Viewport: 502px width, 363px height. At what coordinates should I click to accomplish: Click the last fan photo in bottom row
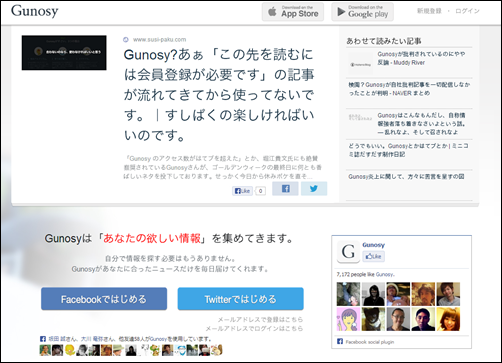pyautogui.click(x=448, y=319)
